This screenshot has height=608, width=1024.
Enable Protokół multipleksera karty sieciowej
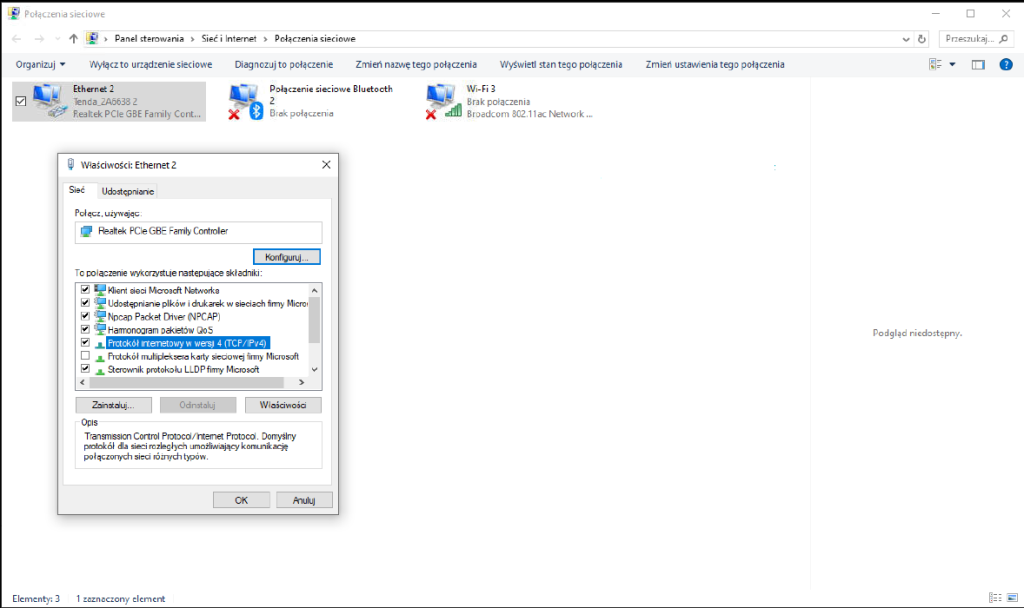(x=85, y=355)
